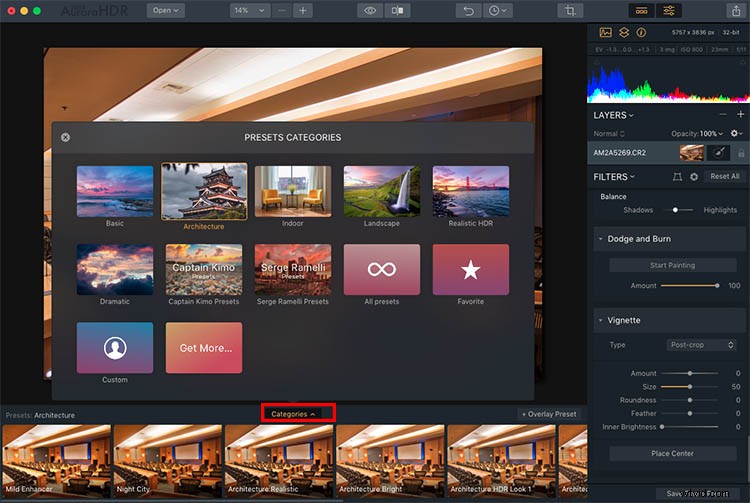Click the + Overlay Preset button
This screenshot has height=503, width=750.
pos(549,414)
